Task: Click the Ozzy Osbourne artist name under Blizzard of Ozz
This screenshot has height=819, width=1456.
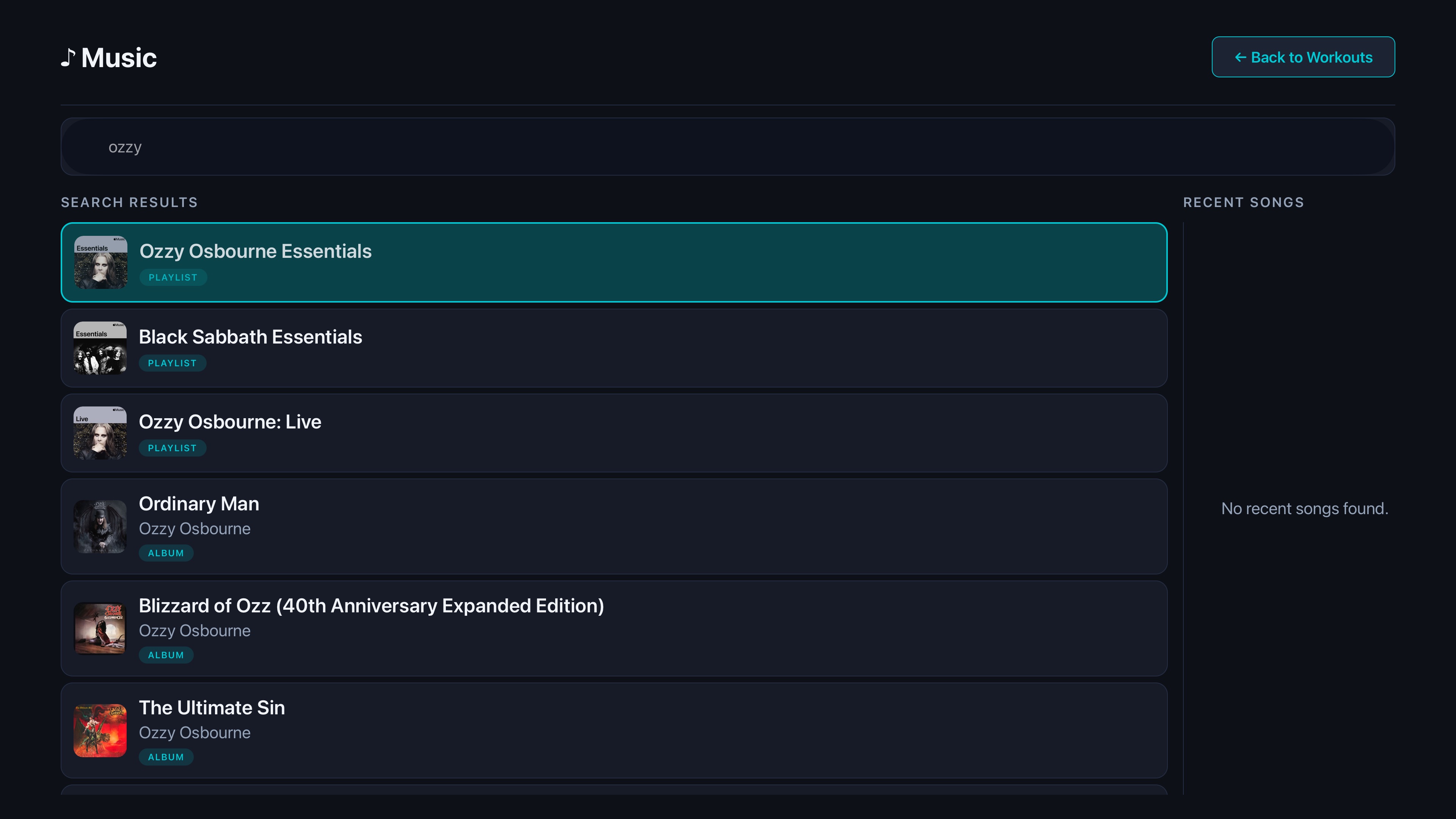Action: (195, 631)
